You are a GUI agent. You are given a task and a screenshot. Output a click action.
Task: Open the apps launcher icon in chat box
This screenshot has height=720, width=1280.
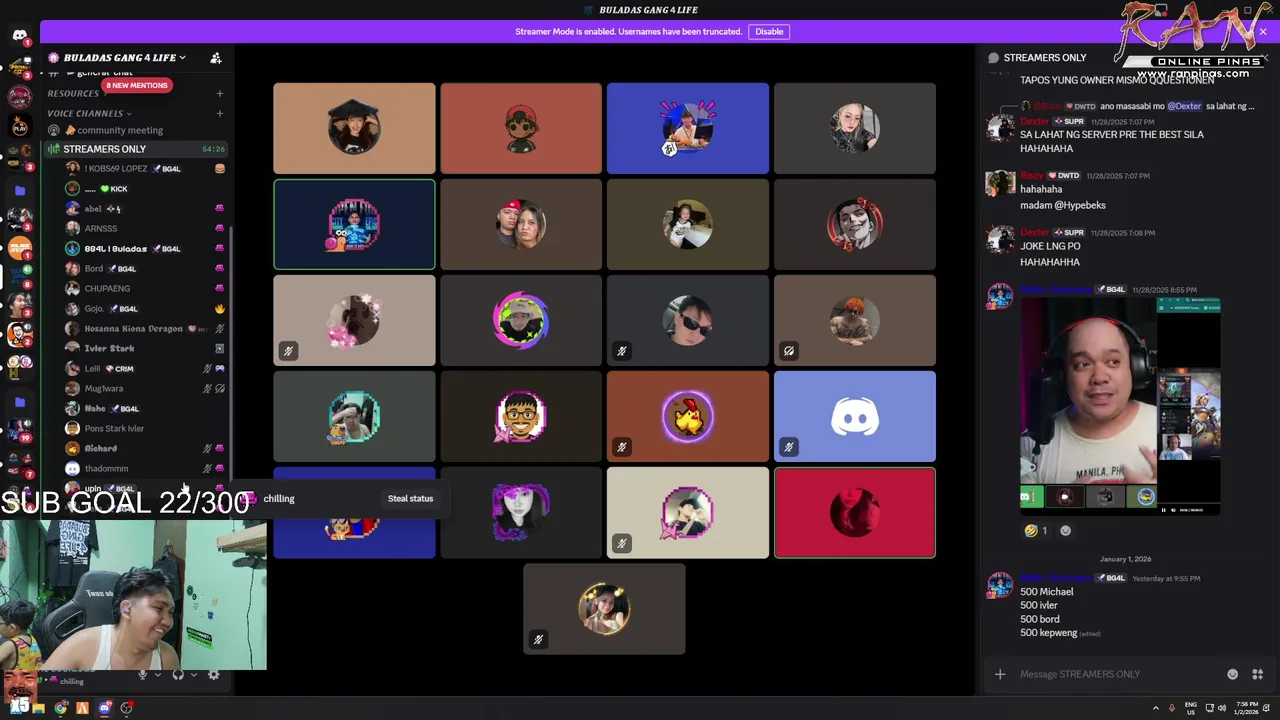pos(1257,674)
